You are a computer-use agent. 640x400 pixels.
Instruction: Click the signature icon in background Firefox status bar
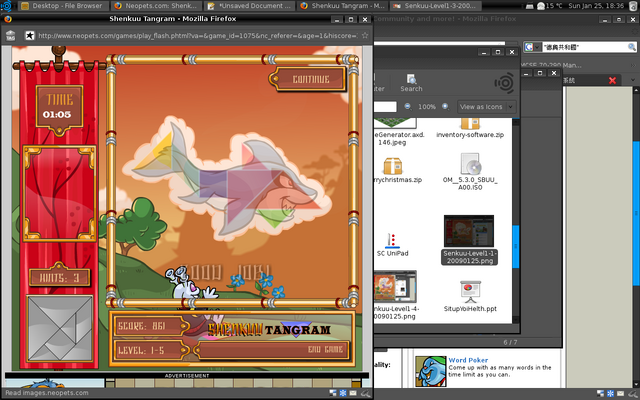[x=633, y=393]
